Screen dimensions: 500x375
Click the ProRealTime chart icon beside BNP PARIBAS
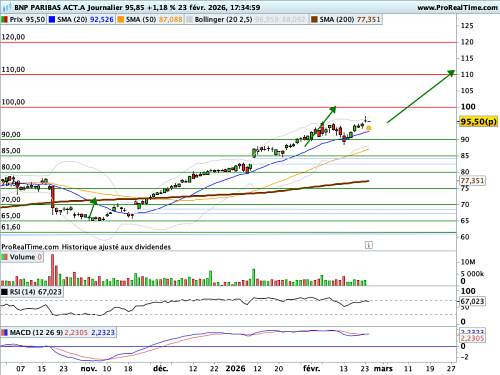(7, 7)
